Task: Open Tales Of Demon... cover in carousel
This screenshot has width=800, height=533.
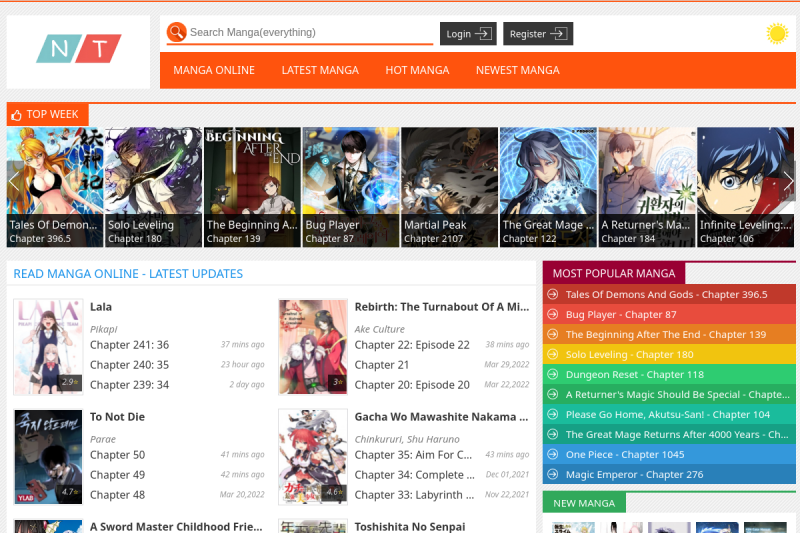Action: coord(55,187)
